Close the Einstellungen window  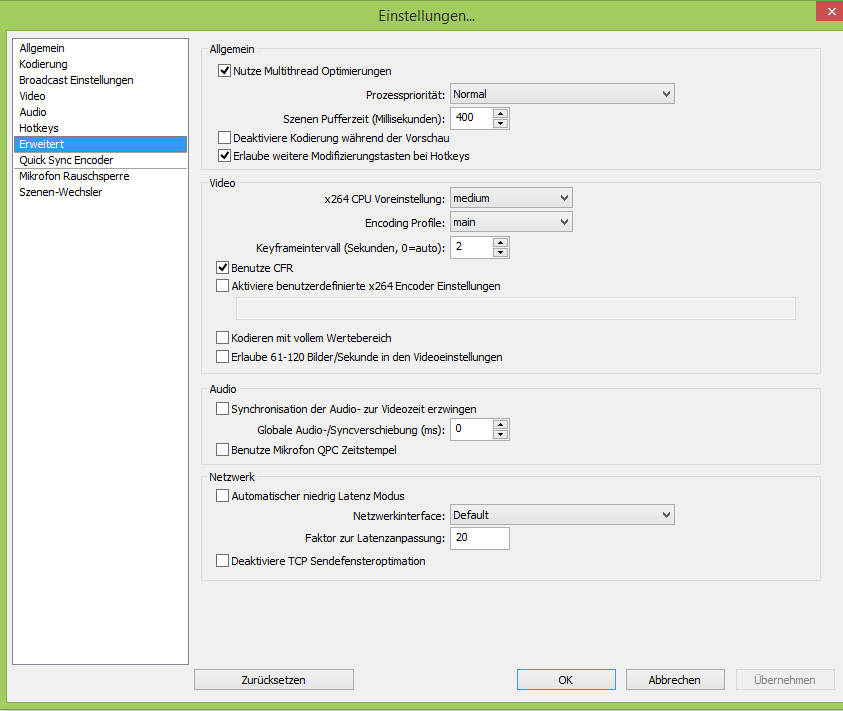(830, 11)
